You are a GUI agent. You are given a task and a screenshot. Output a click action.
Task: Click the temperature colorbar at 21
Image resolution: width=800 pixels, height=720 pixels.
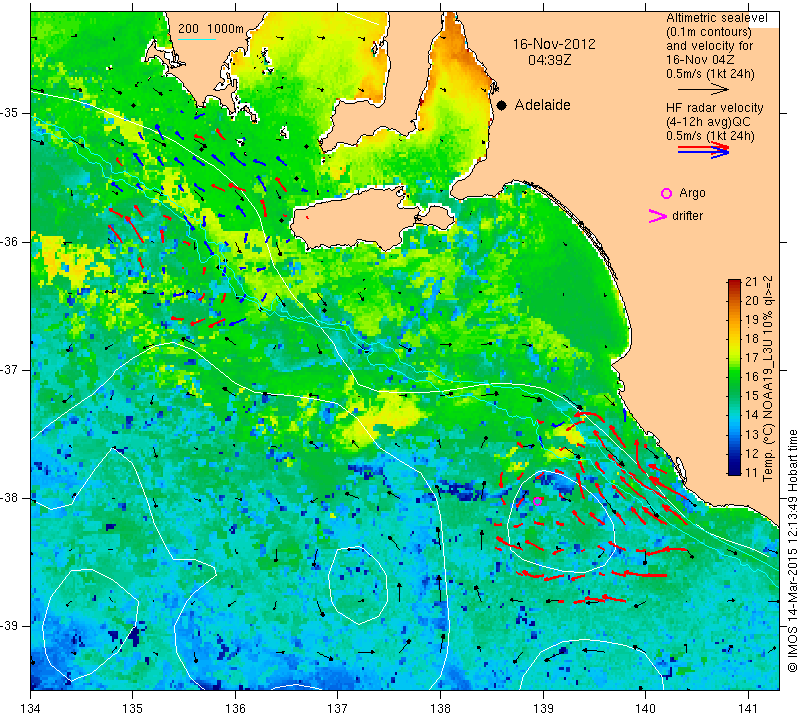(734, 281)
